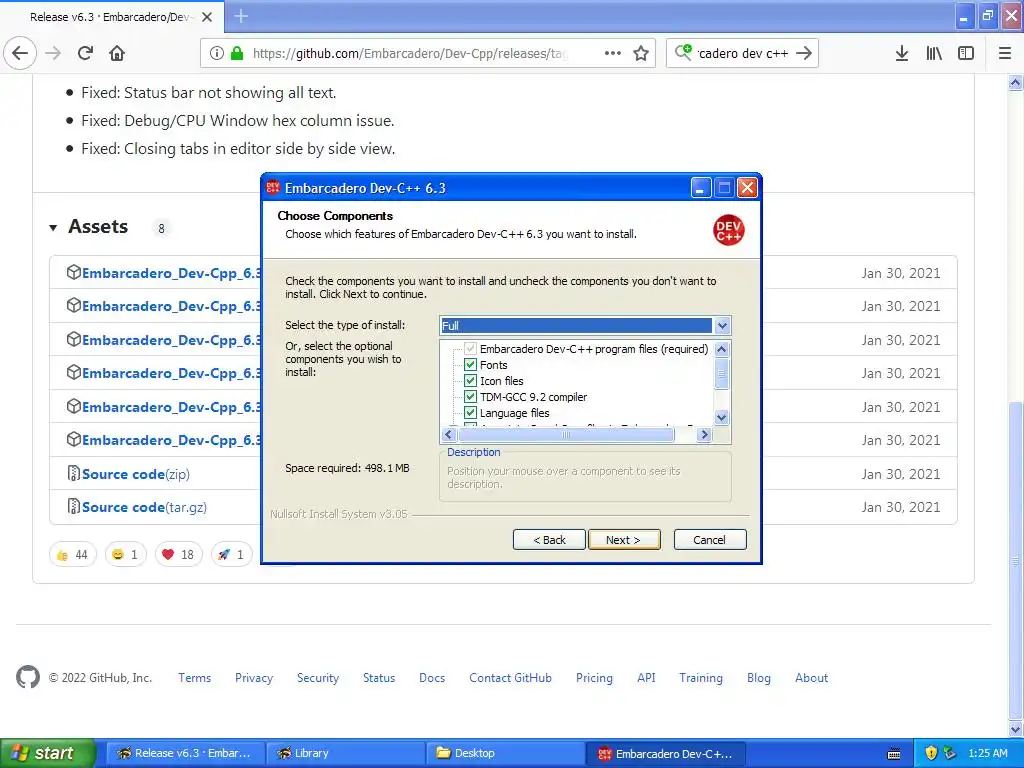Open Firefox library bookshelf icon
Image resolution: width=1024 pixels, height=768 pixels.
point(934,53)
